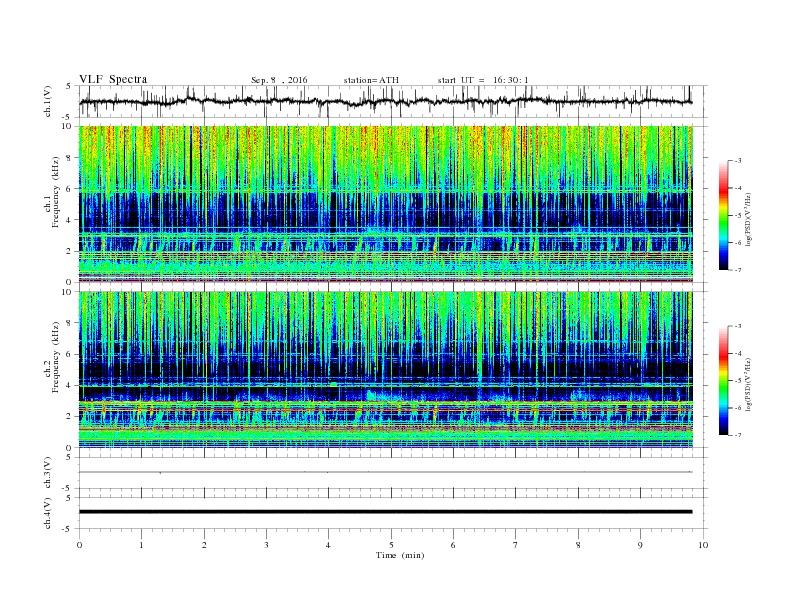Click inside the ch.1 spectrogram panel
The height and width of the screenshot is (612, 792).
pos(385,204)
